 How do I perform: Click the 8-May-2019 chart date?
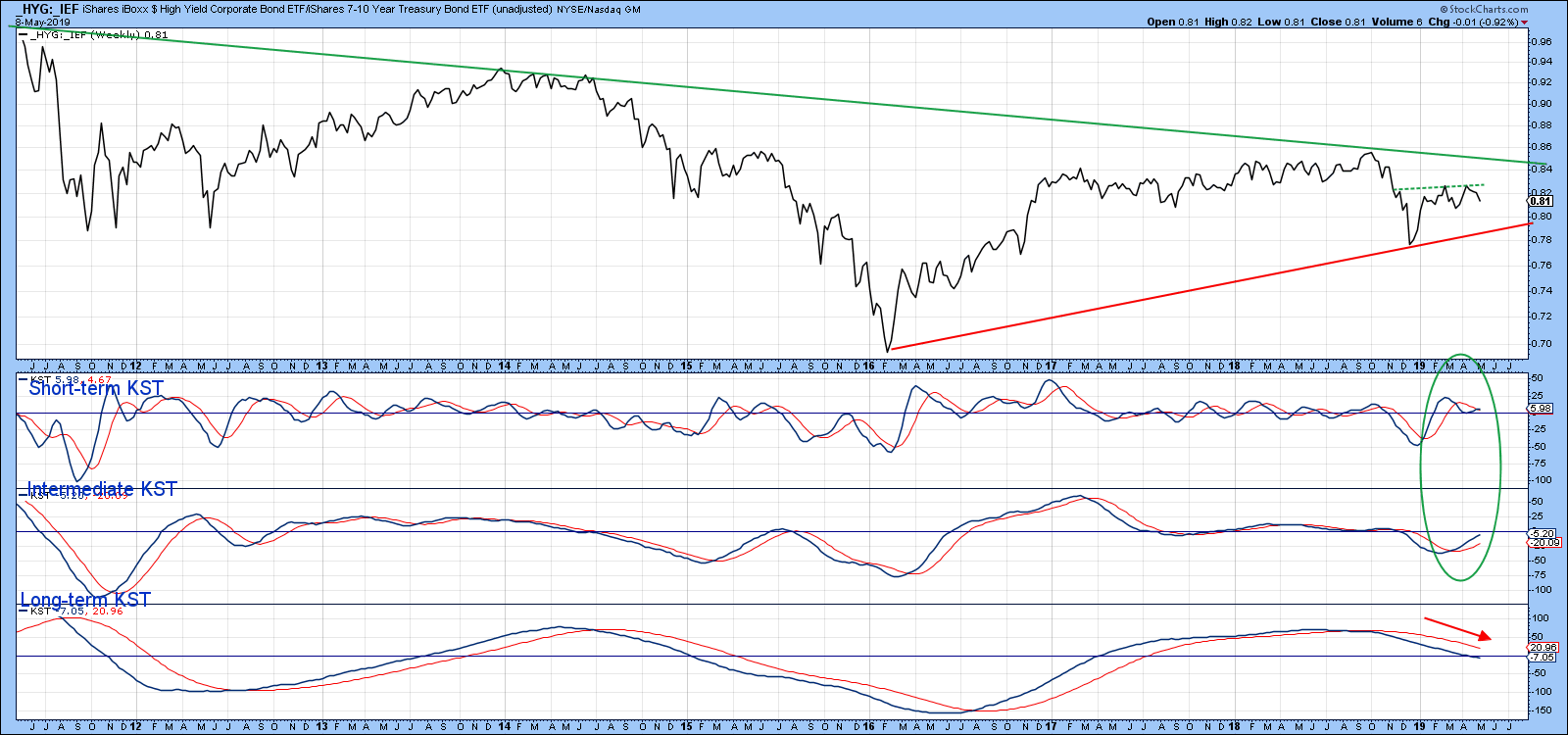(41, 22)
